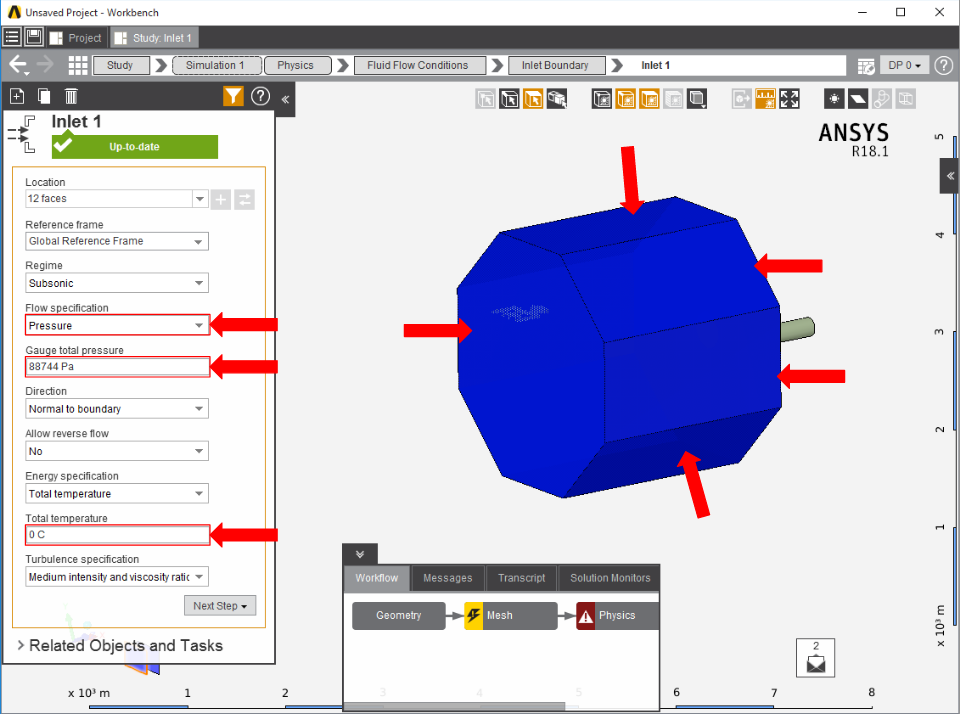
Task: Expand the right side panel chevron
Action: point(950,176)
